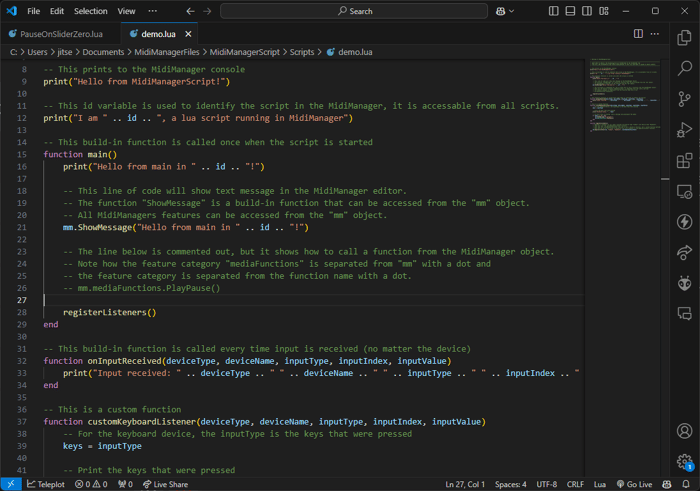This screenshot has width=700, height=491.
Task: Open the jitse breadcrumb
Action: click(x=64, y=52)
